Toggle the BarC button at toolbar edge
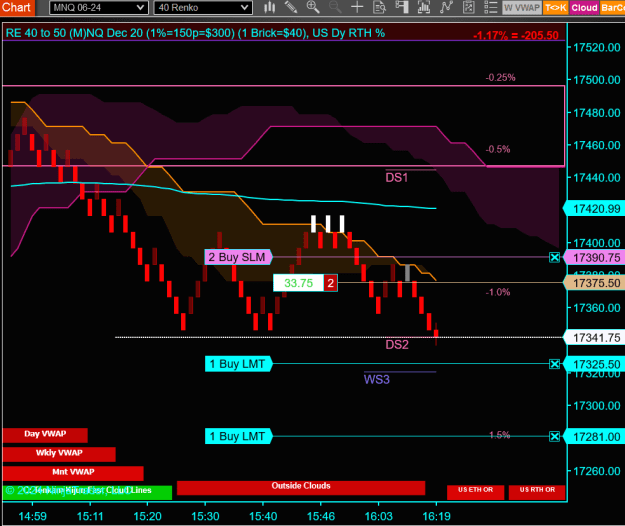Image resolution: width=625 pixels, height=526 pixels. point(612,8)
